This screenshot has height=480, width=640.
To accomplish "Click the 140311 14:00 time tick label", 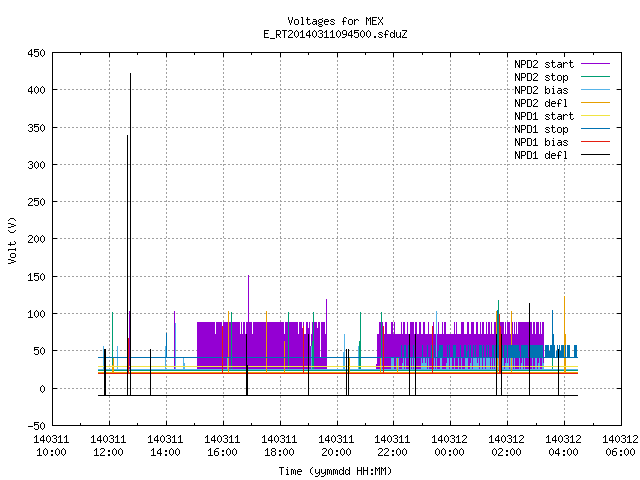I will (x=165, y=446).
